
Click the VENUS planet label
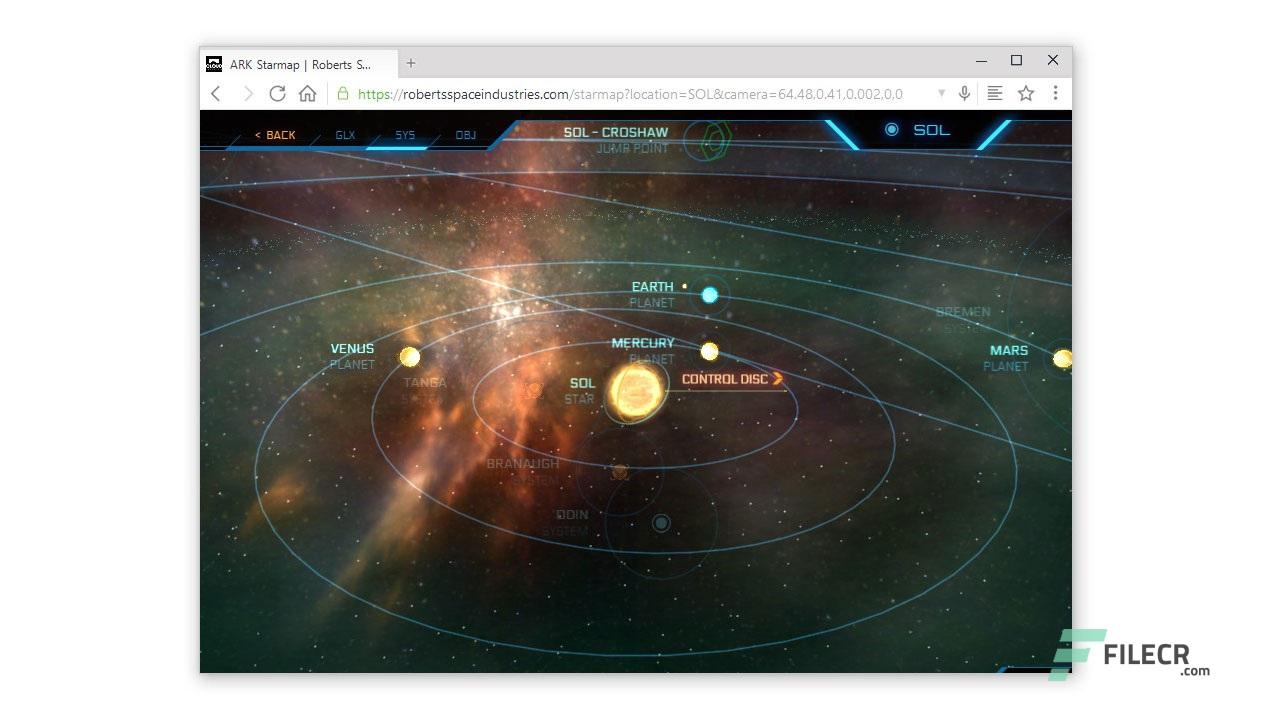[x=352, y=349]
